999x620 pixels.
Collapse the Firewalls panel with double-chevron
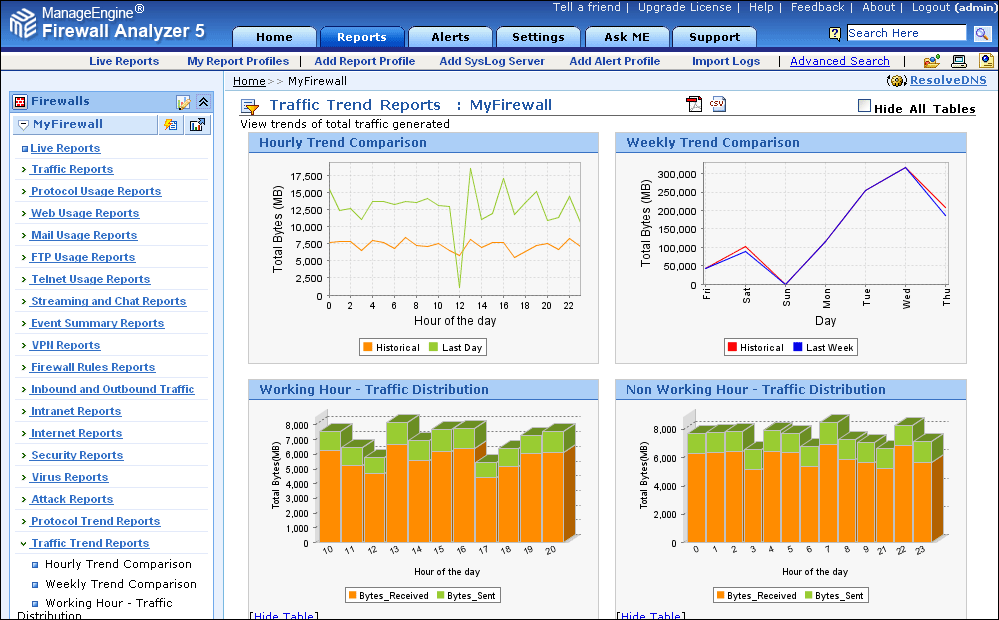(203, 102)
